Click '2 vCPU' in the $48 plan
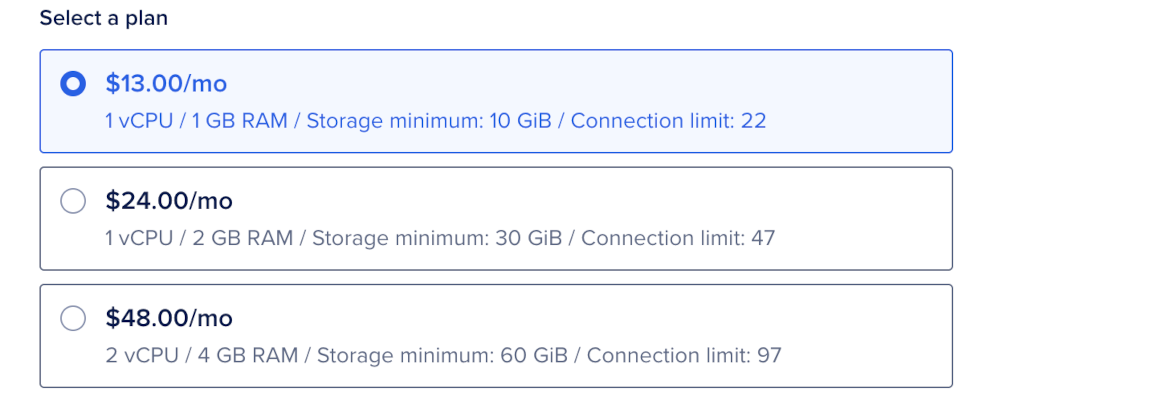The width and height of the screenshot is (1150, 397). [x=142, y=356]
